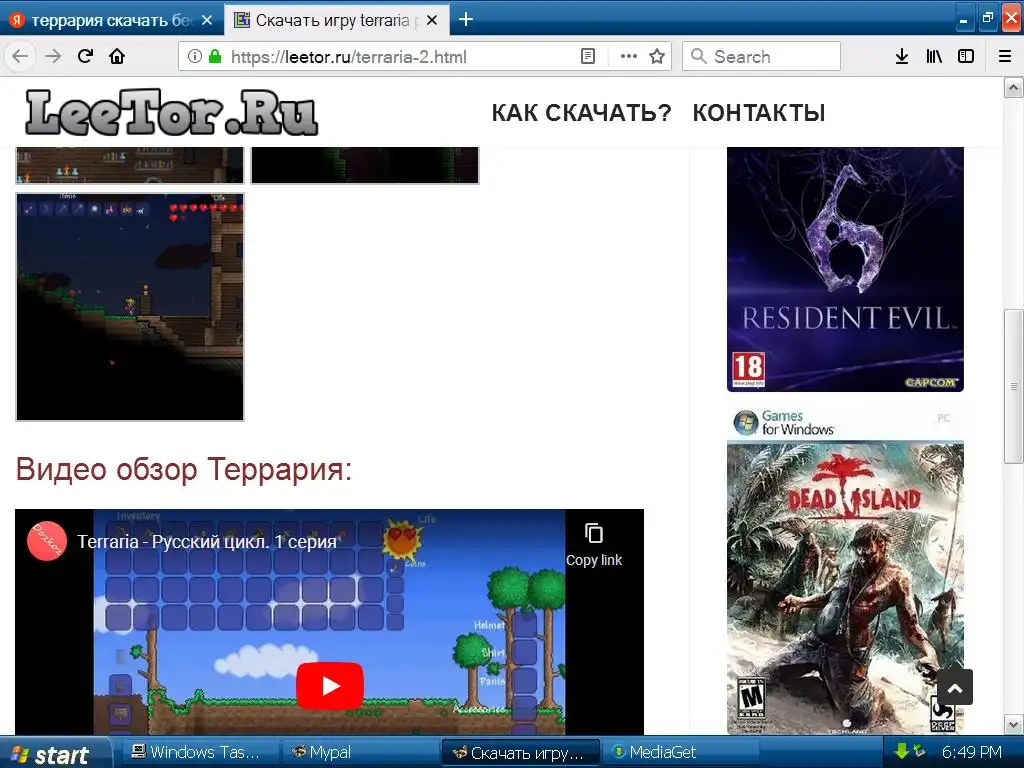Click the YouTube channel avatar icon
Viewport: 1024px width, 768px height.
(x=47, y=541)
